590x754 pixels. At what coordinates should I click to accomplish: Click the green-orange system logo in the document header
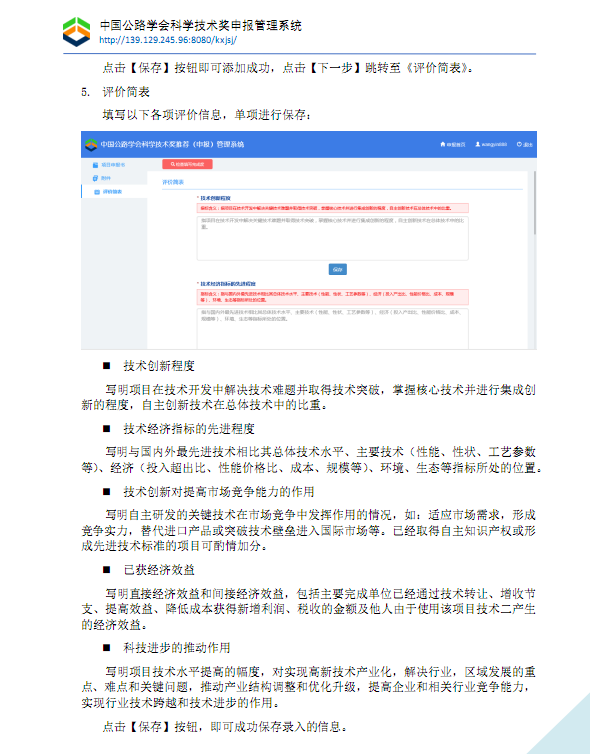(76, 32)
